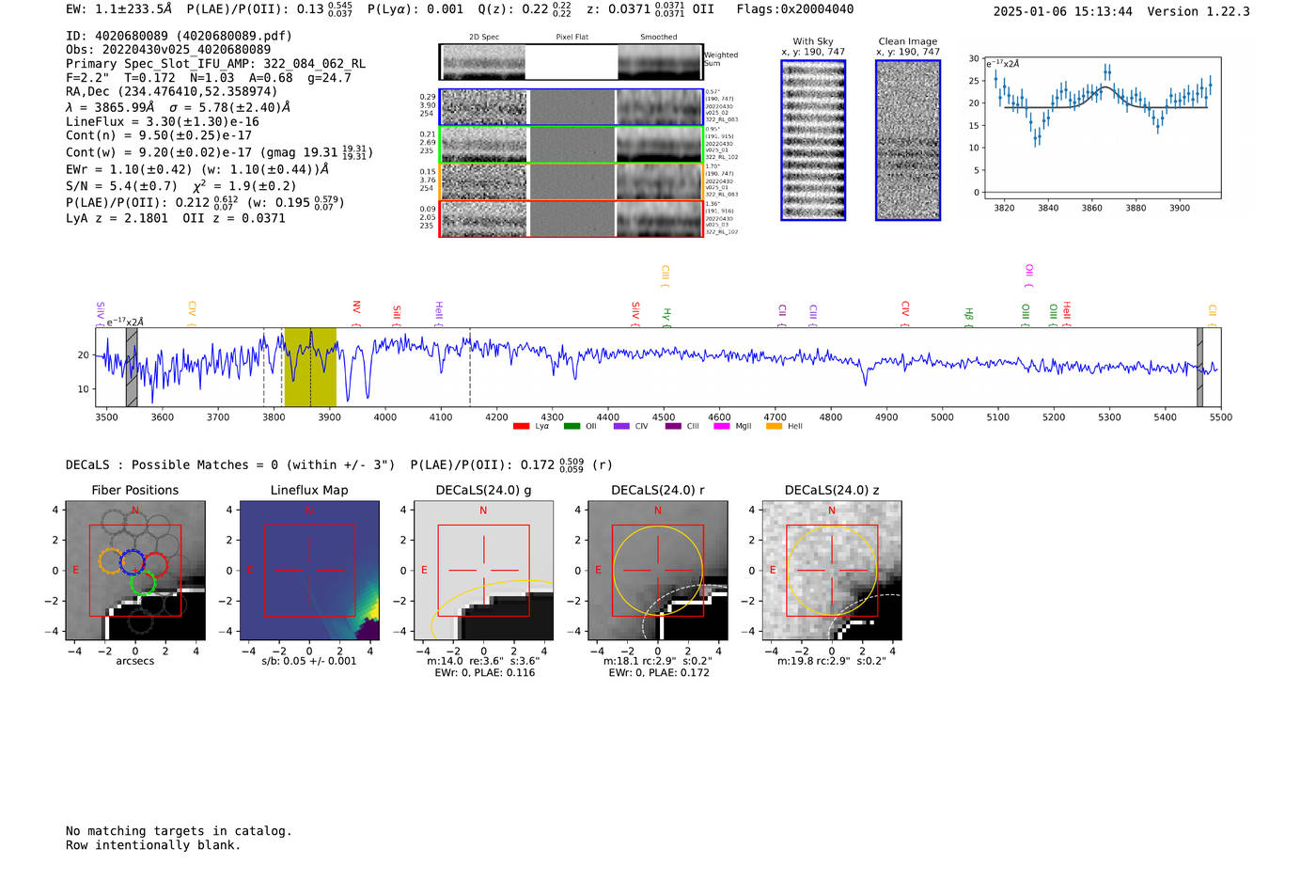
Task: Click the Row intentionally blank text
Action: pos(153,845)
